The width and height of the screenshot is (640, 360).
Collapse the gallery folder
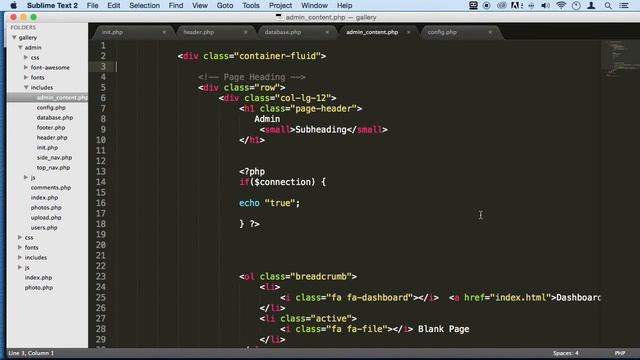click(14, 37)
